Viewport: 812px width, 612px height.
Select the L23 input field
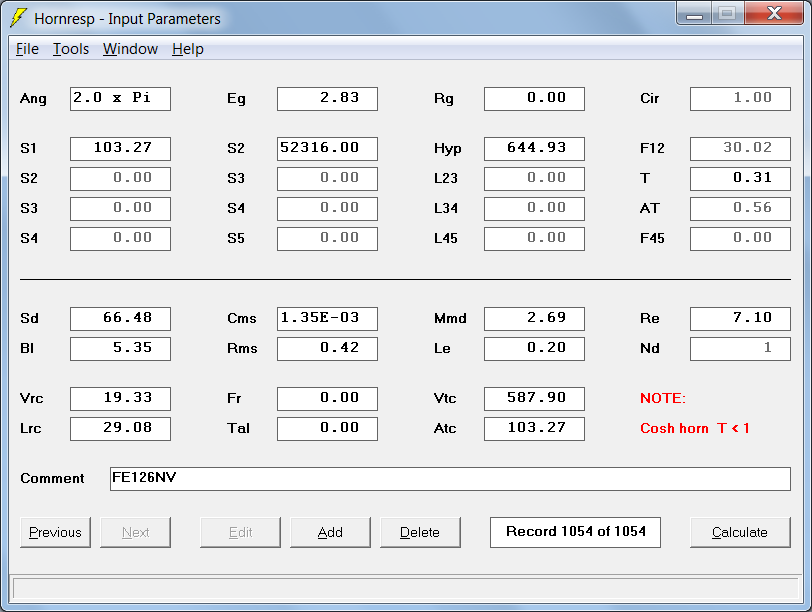click(534, 179)
